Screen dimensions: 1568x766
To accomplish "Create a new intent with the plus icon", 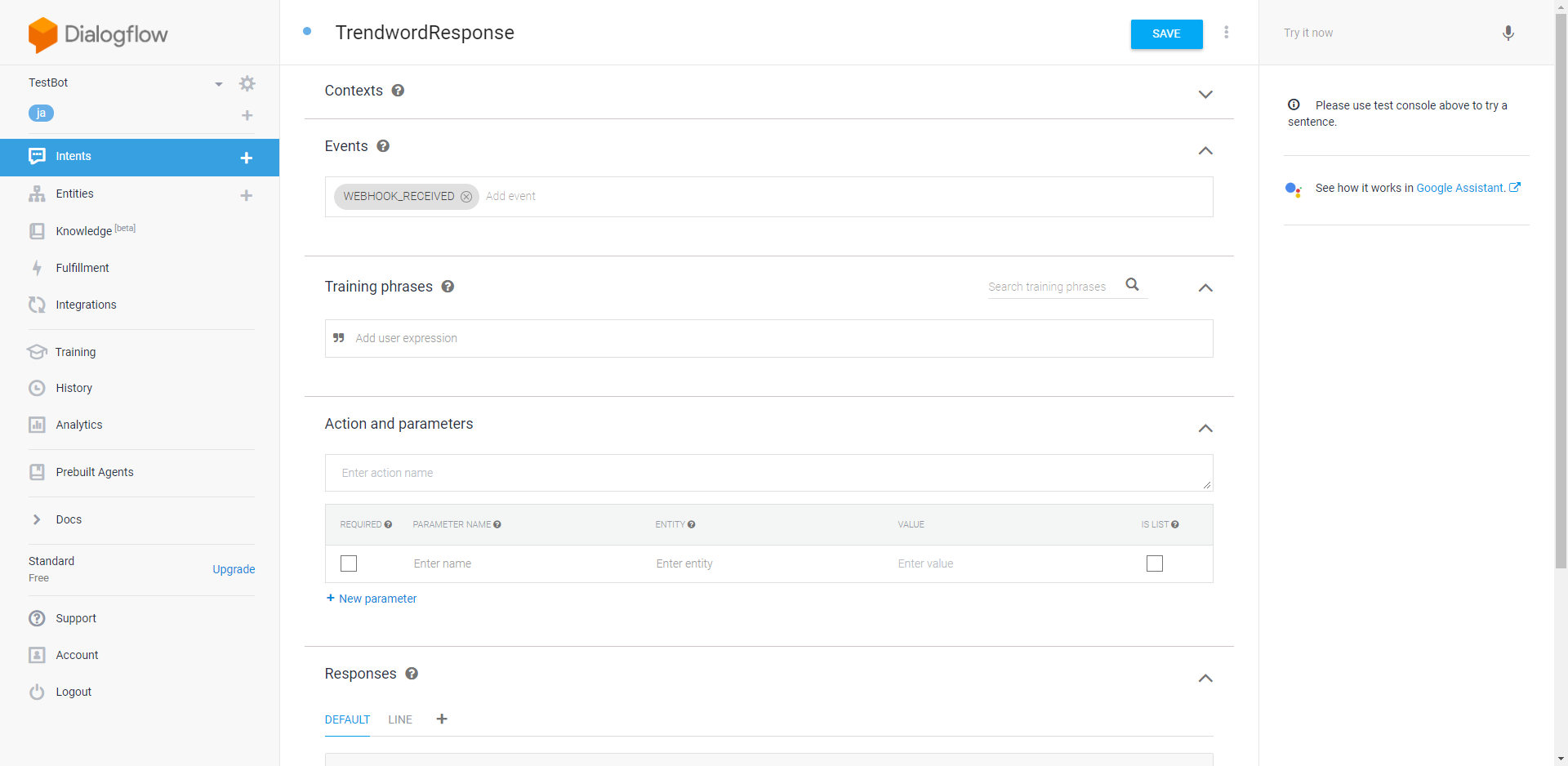I will (247, 158).
